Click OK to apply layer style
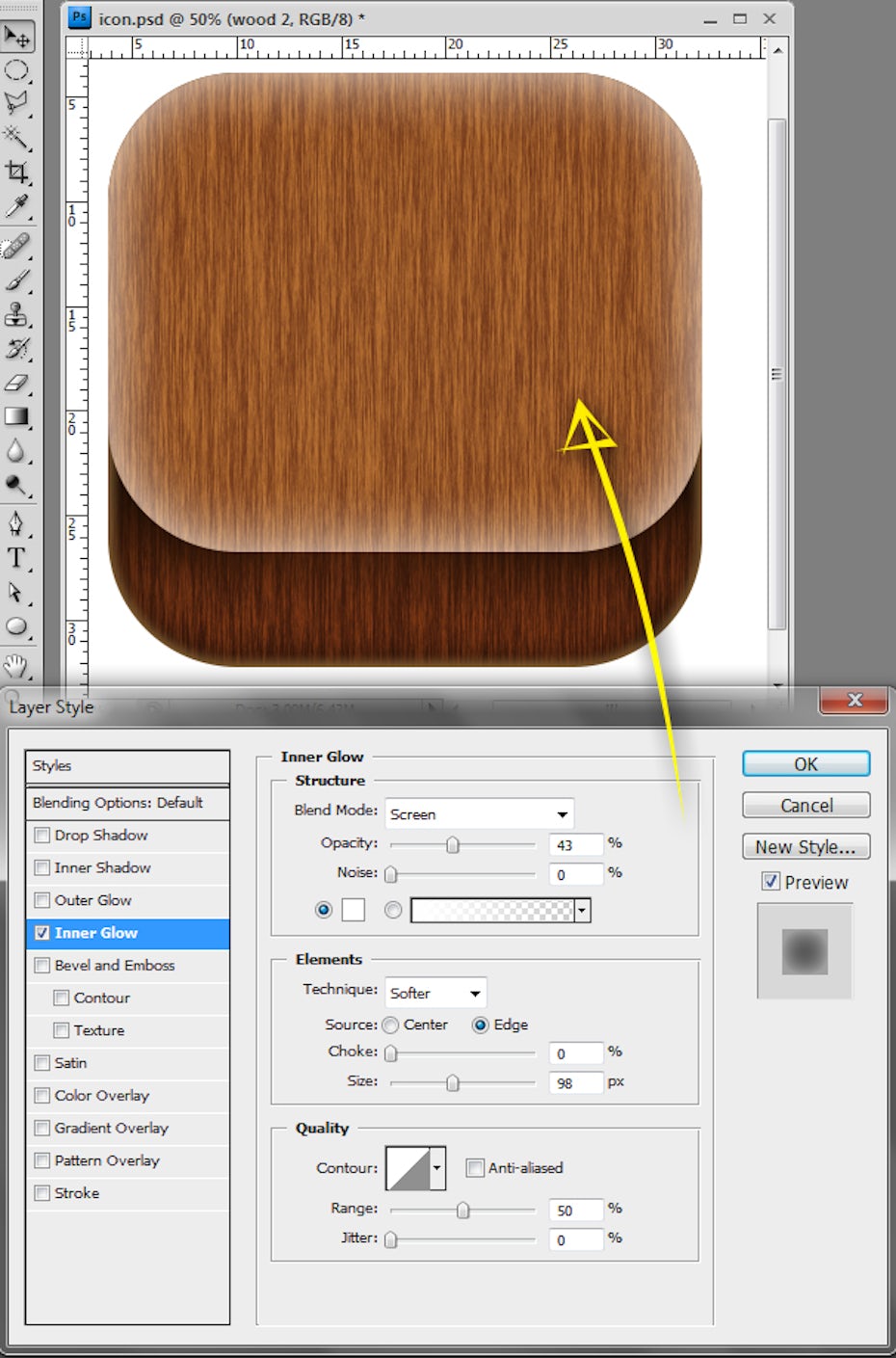The height and width of the screenshot is (1358, 896). point(805,764)
